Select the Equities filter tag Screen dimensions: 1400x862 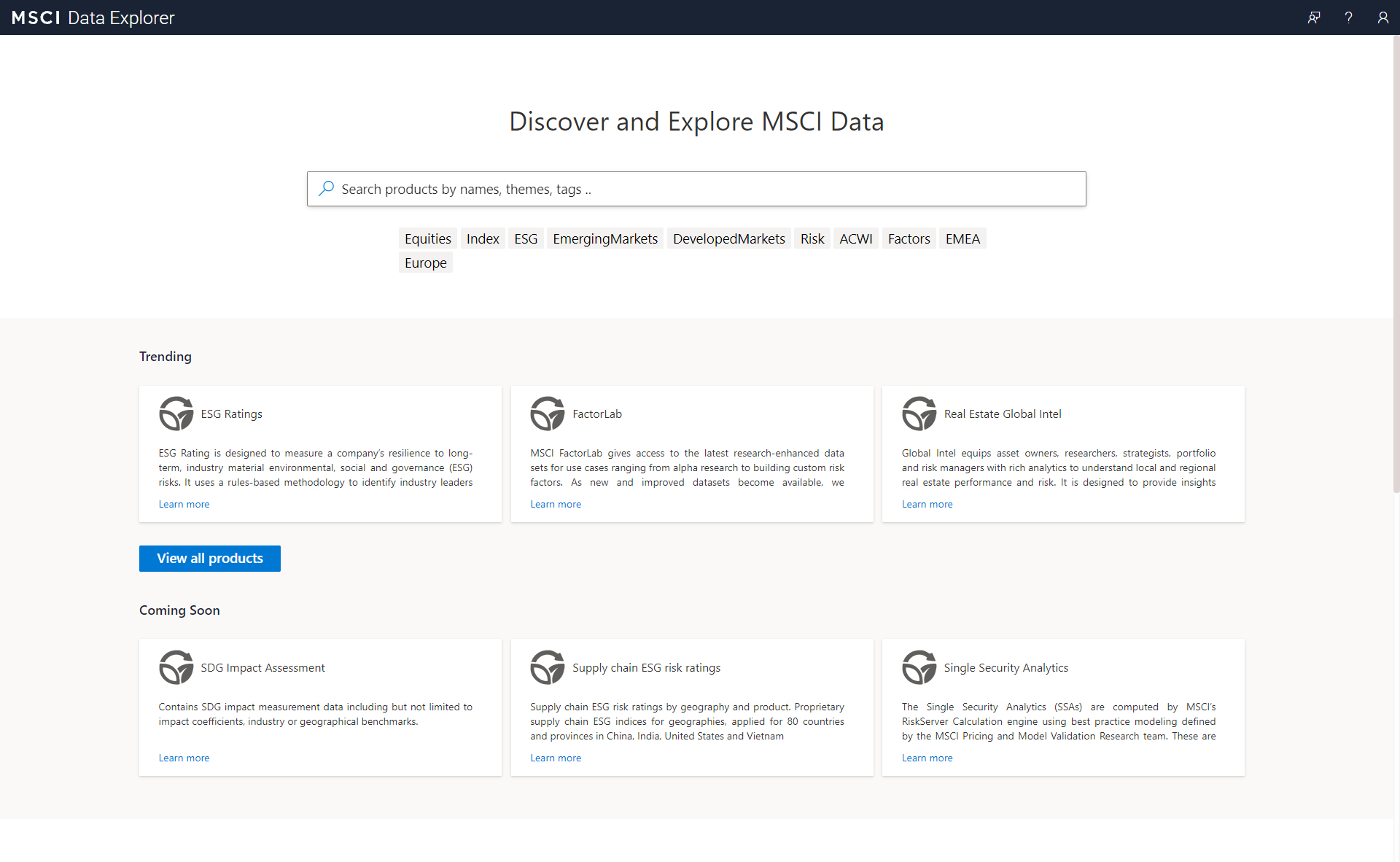point(429,238)
